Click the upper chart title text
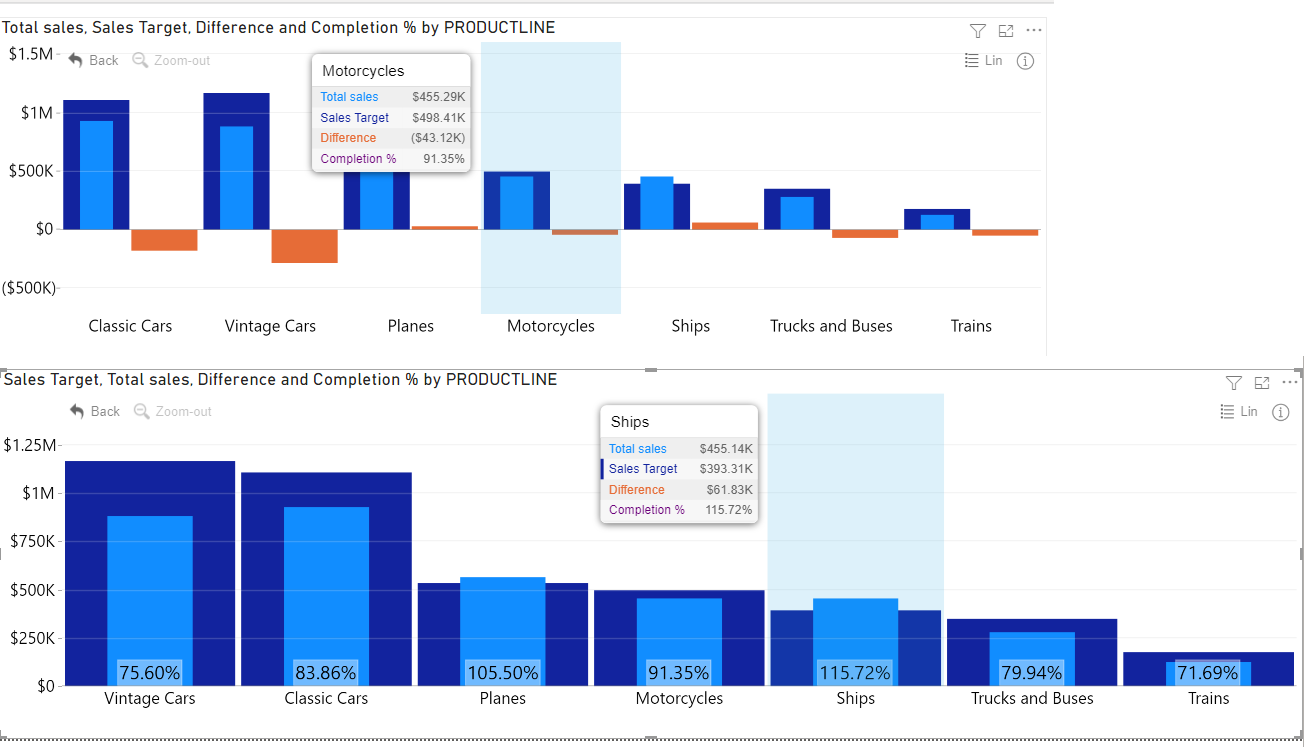Image resolution: width=1306 pixels, height=747 pixels. (x=278, y=28)
